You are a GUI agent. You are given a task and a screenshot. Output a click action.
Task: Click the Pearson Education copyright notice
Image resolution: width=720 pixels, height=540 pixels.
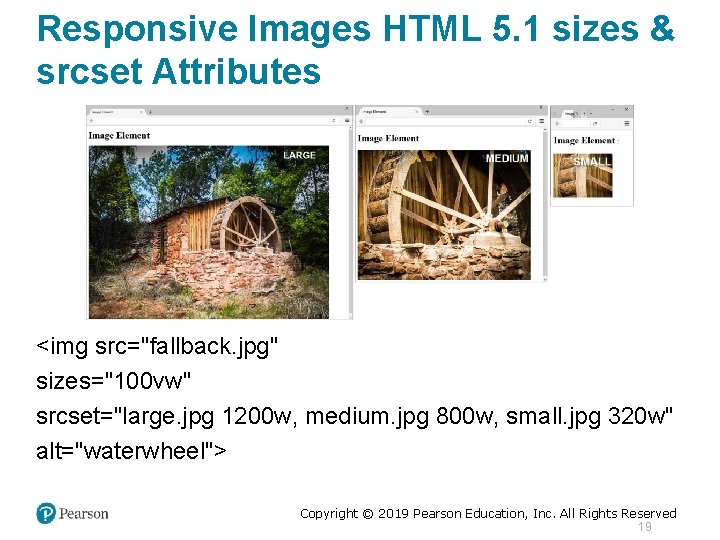(x=488, y=513)
